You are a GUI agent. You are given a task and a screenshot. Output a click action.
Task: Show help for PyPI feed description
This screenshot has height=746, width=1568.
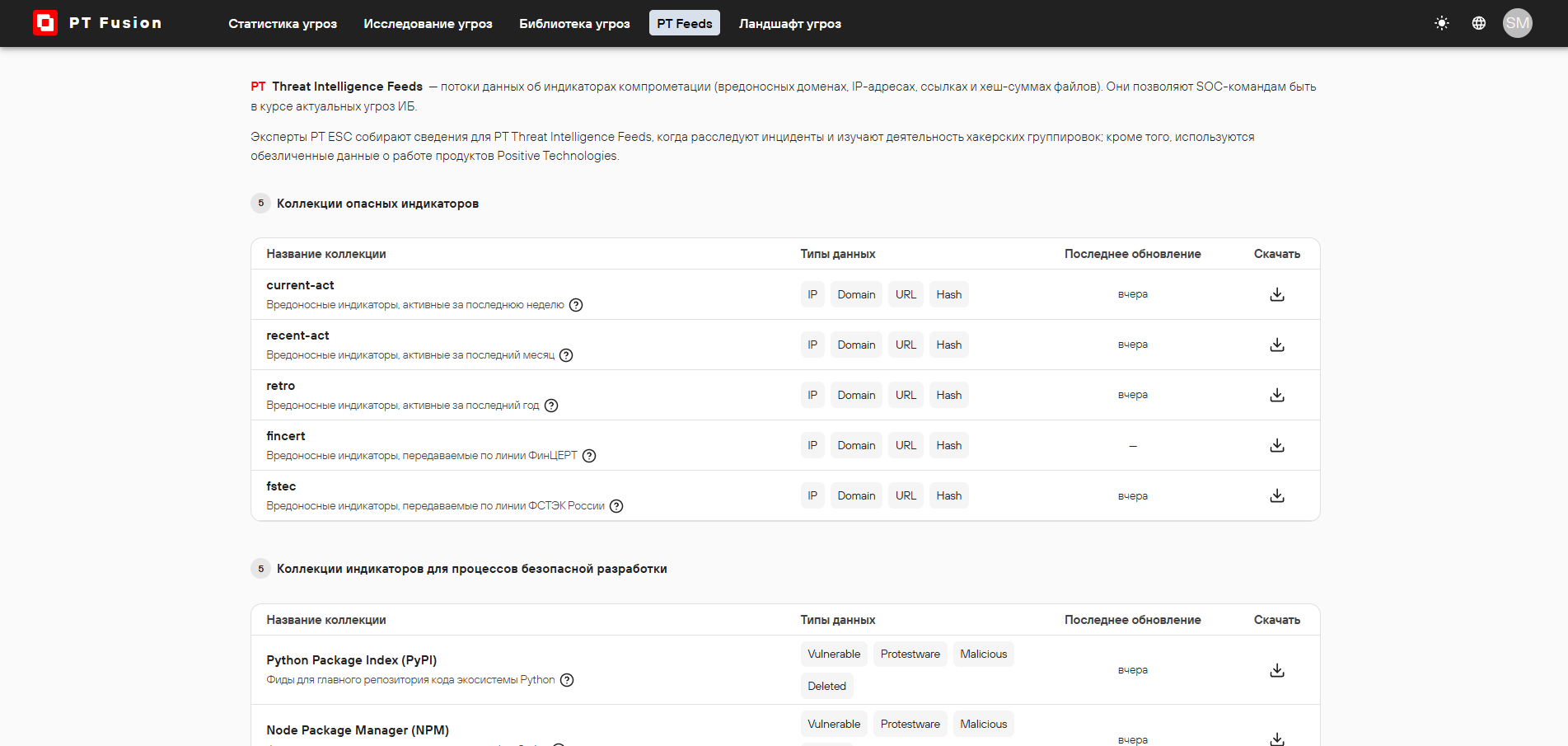tap(567, 680)
